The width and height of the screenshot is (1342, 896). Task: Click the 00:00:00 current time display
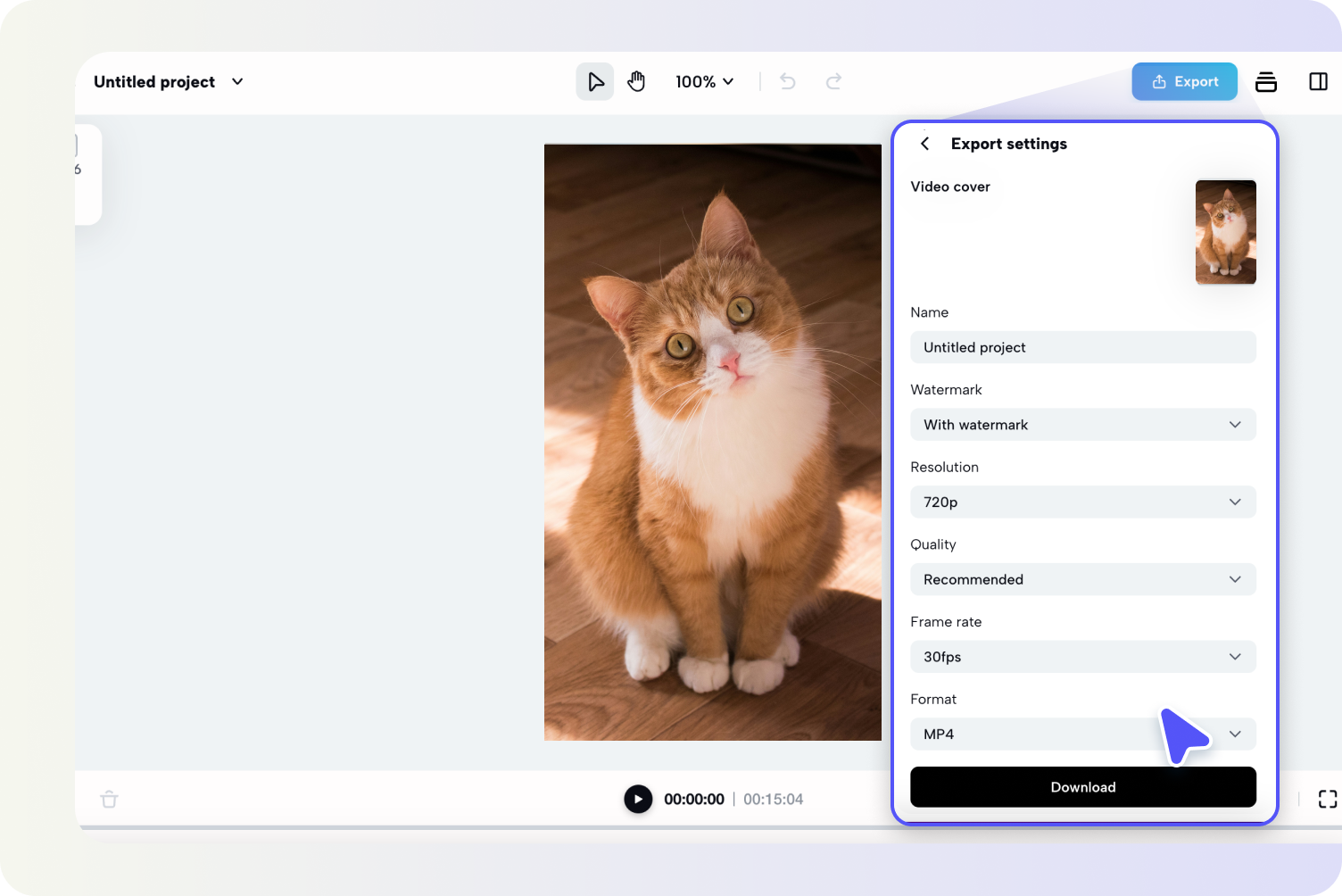point(694,800)
